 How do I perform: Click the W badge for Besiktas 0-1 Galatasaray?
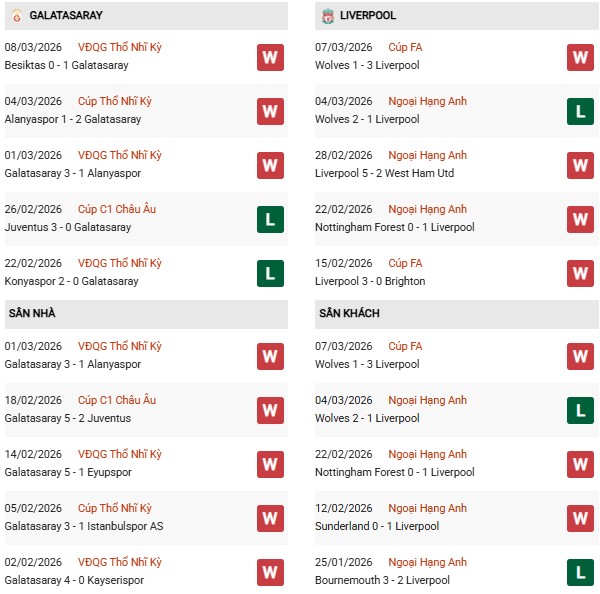click(270, 57)
